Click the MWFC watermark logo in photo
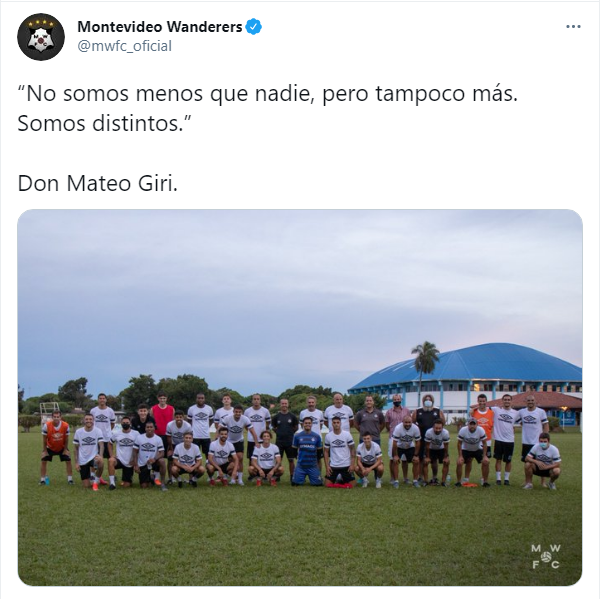601x599 pixels. coord(545,556)
